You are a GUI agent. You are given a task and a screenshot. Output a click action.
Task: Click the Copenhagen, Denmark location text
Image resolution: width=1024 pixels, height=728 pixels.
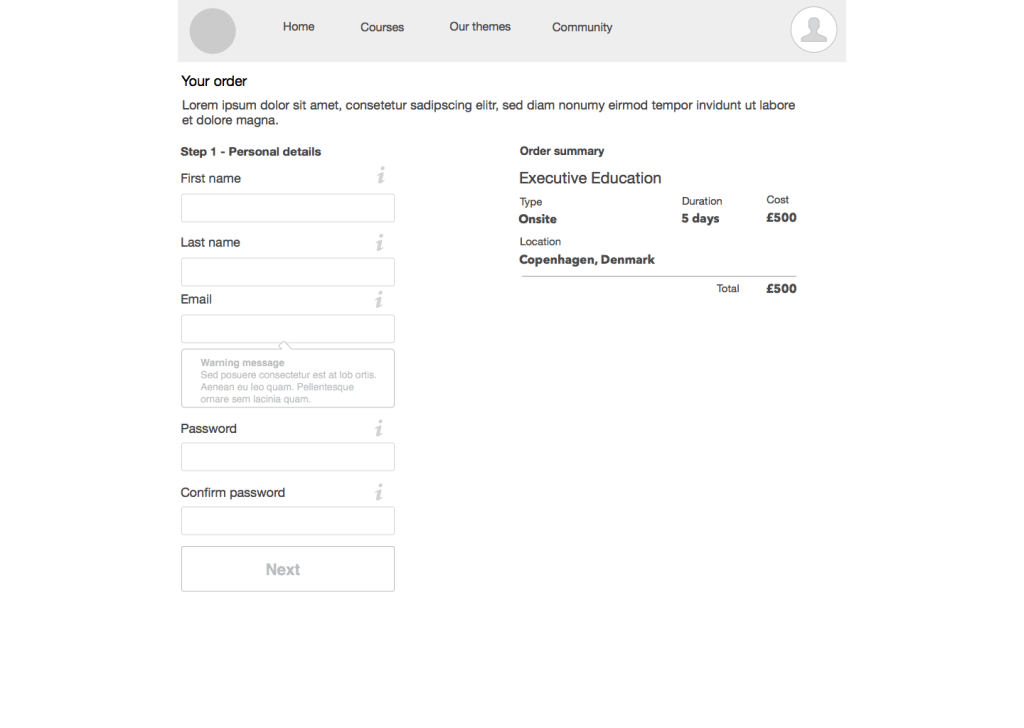587,260
